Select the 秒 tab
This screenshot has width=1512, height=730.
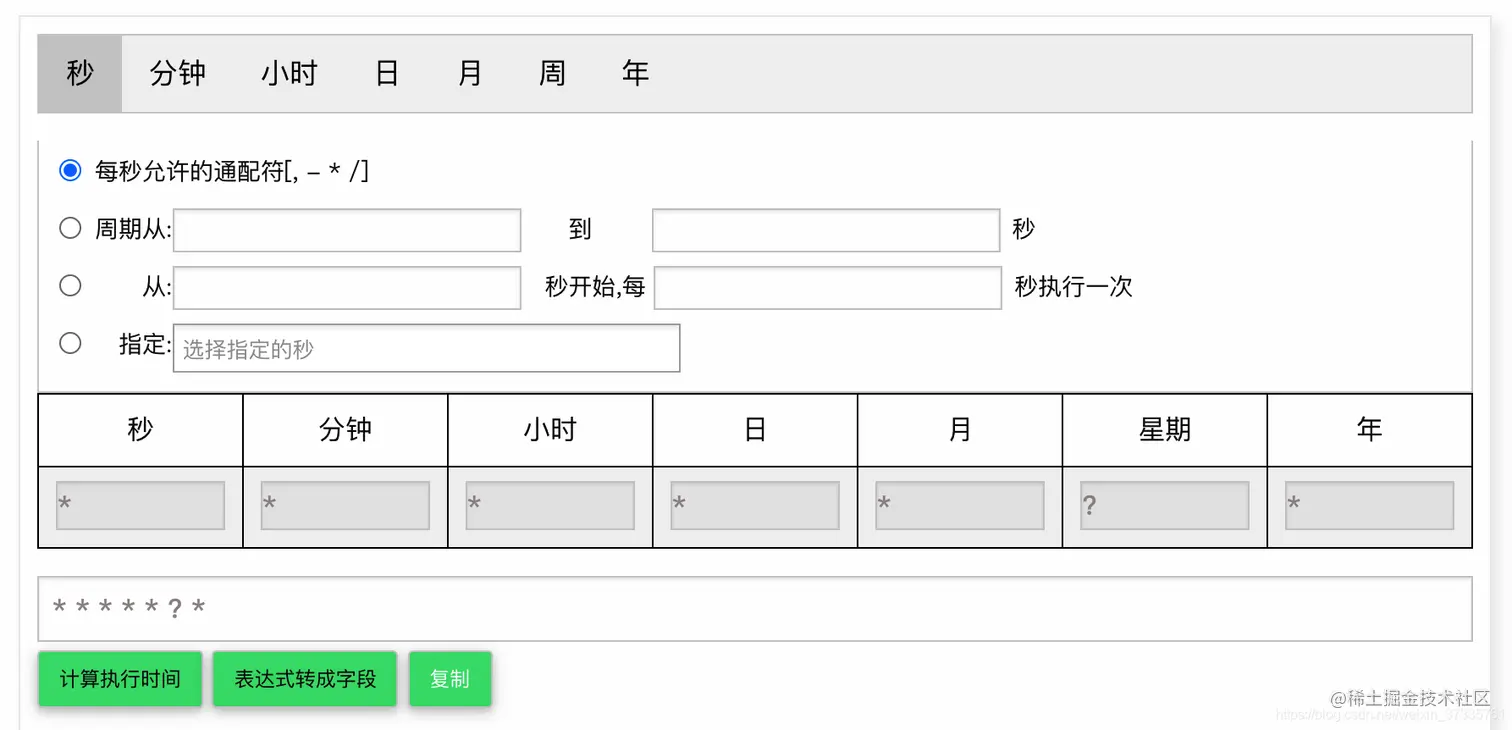point(79,72)
